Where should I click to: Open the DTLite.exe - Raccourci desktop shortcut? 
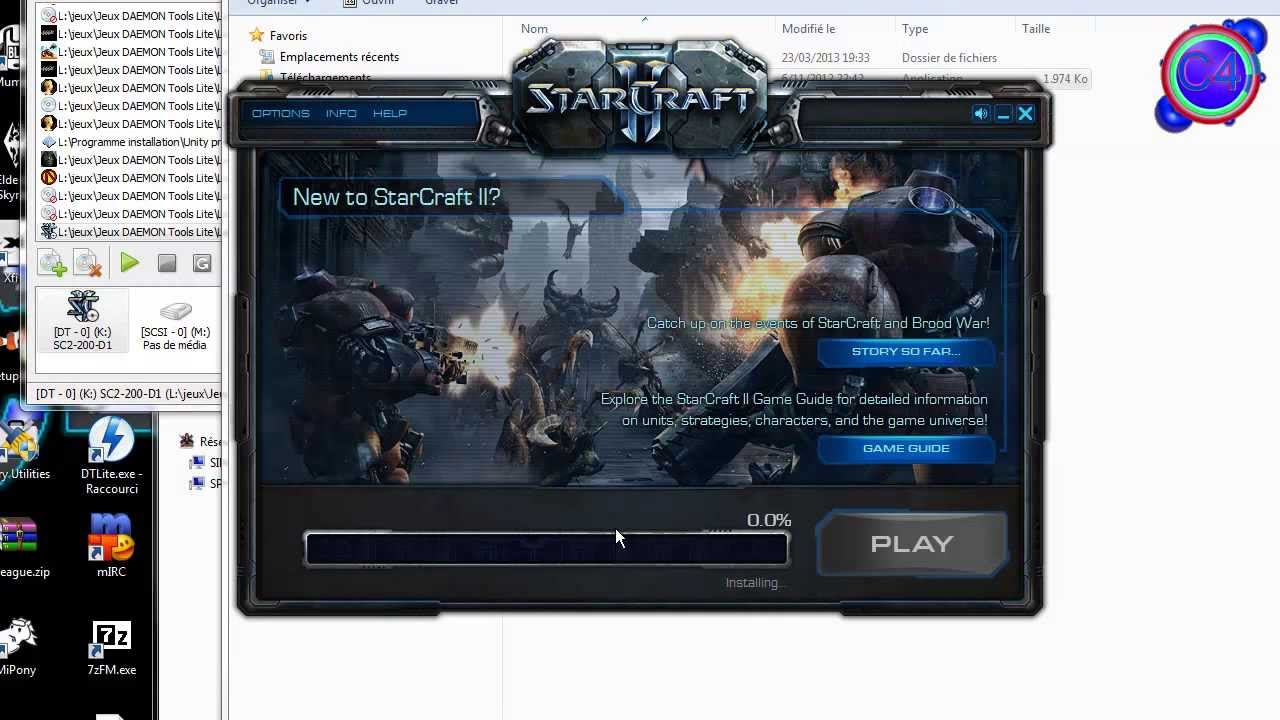[x=111, y=457]
